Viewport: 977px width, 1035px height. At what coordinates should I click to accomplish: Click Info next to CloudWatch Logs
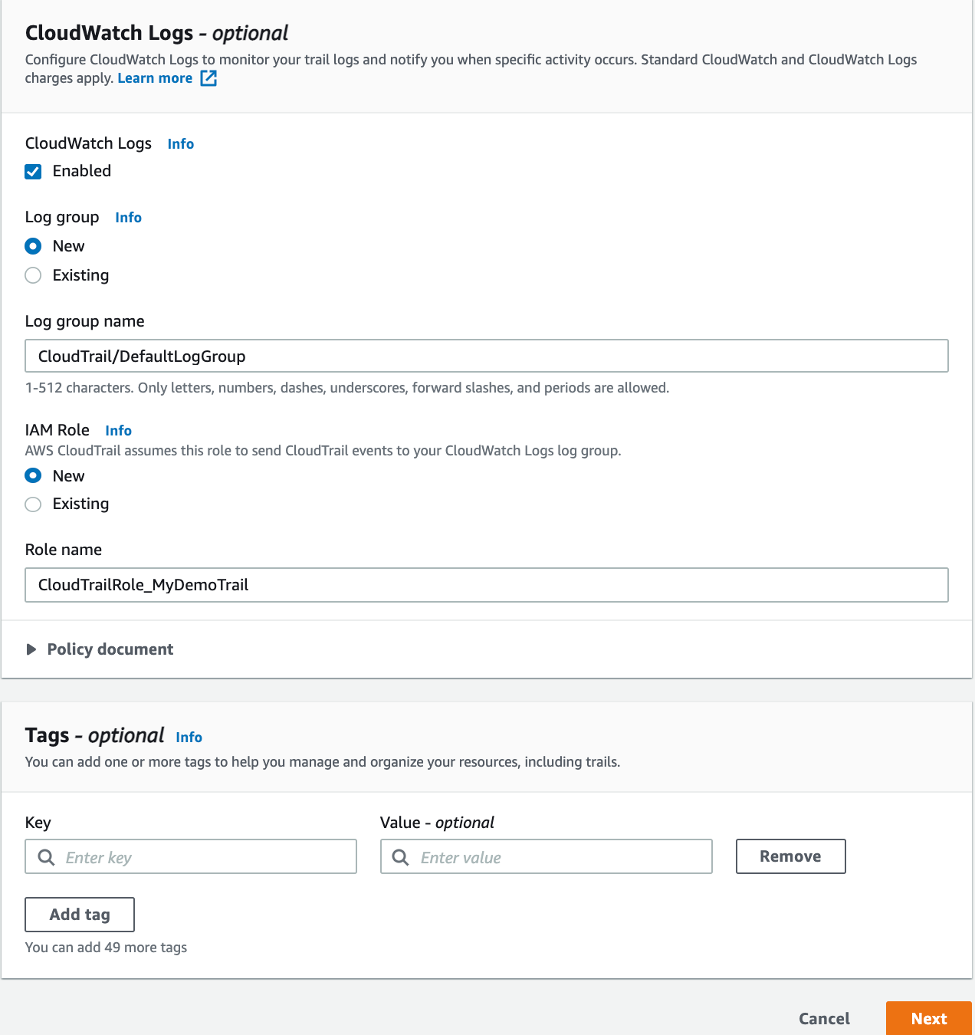tap(180, 144)
